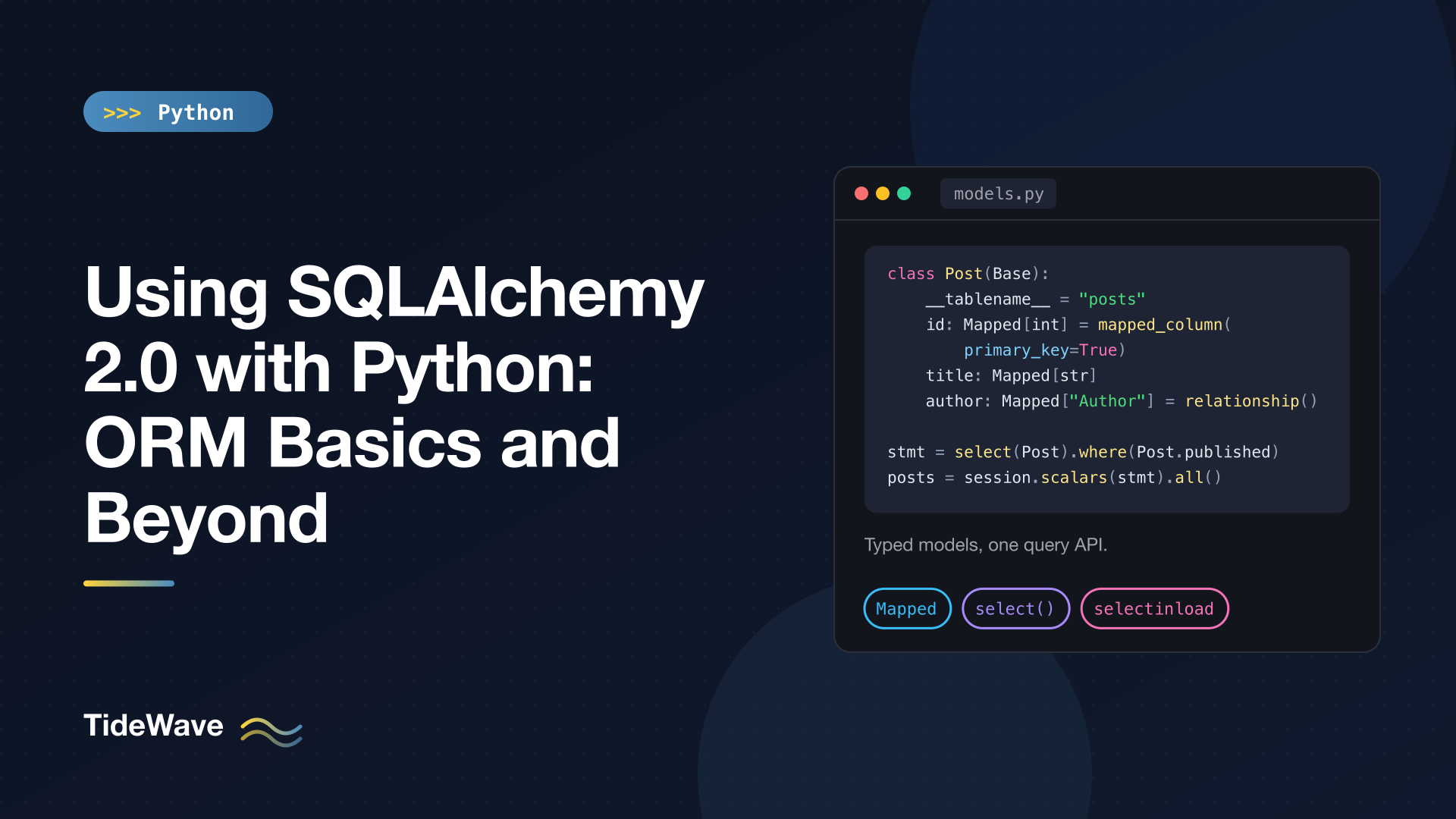Click the 'posts = session.scalars' line
The image size is (1456, 819).
click(1054, 478)
